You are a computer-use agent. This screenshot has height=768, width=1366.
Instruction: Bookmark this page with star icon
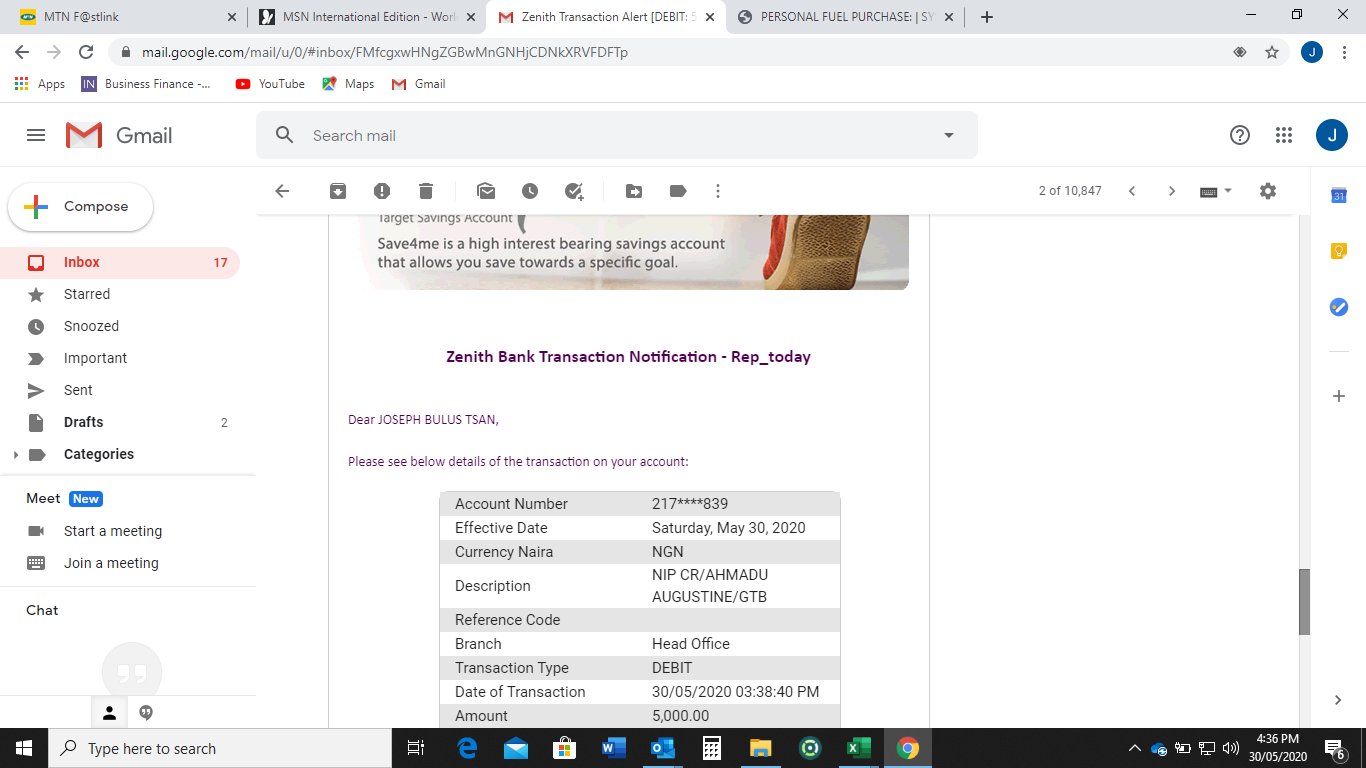coord(1272,52)
